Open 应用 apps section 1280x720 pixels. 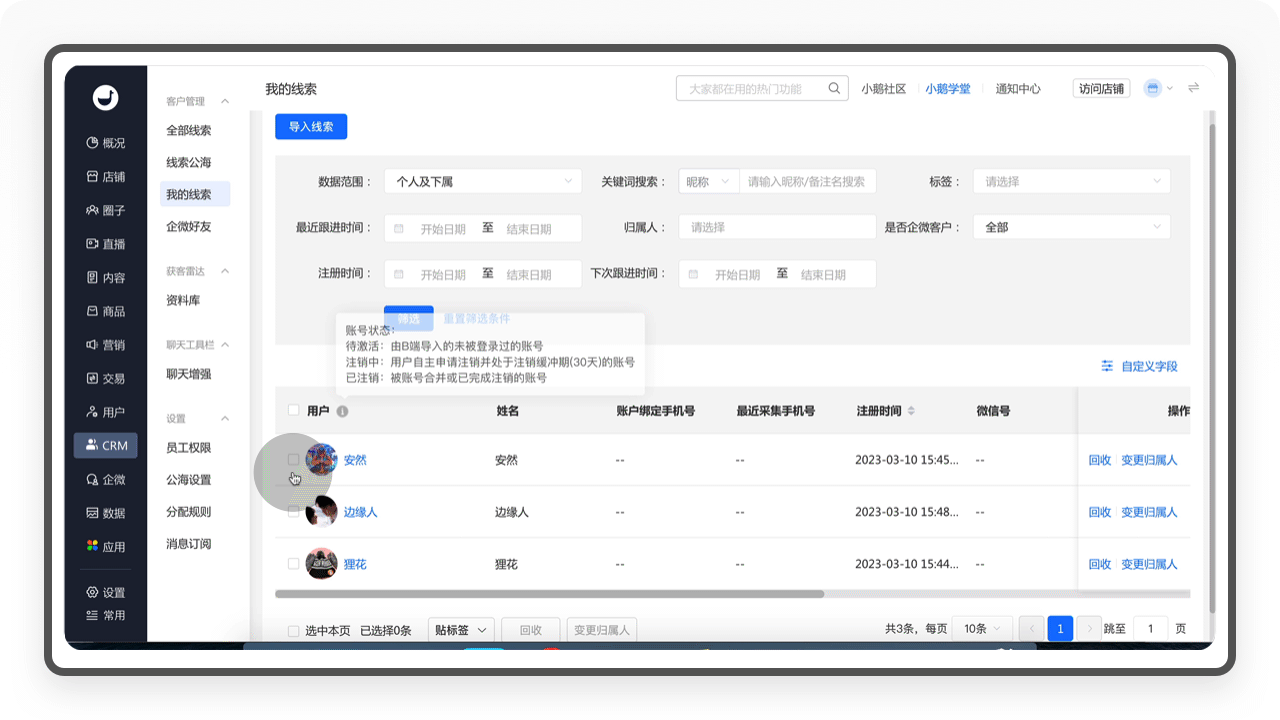point(106,547)
